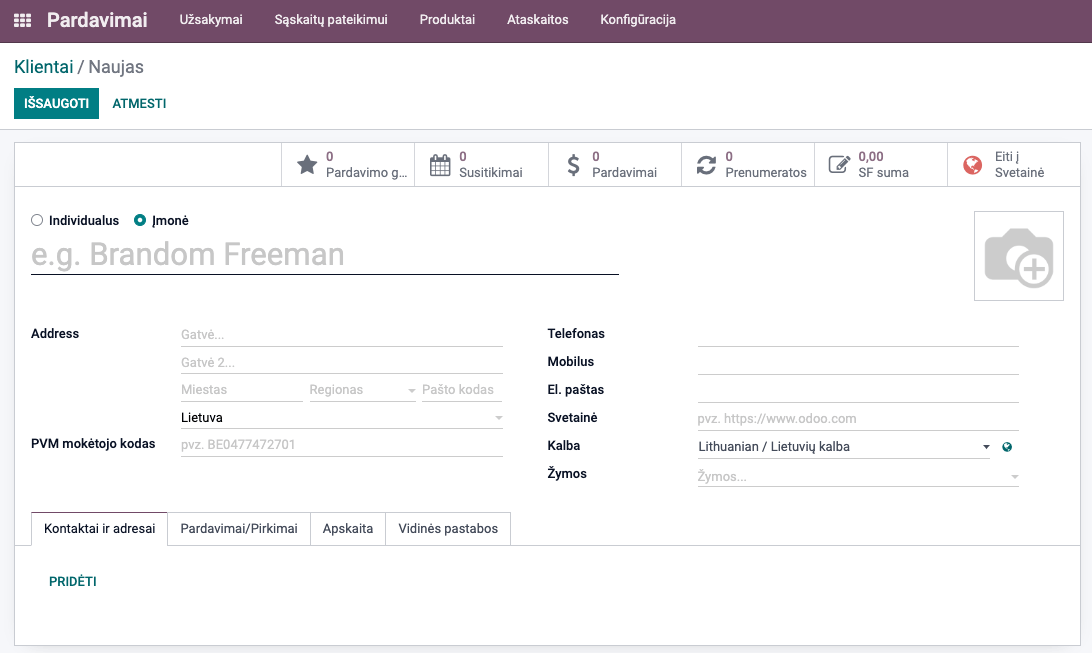This screenshot has height=653, width=1092.
Task: Click the dollar sign Pardavimai icon
Action: 573,165
